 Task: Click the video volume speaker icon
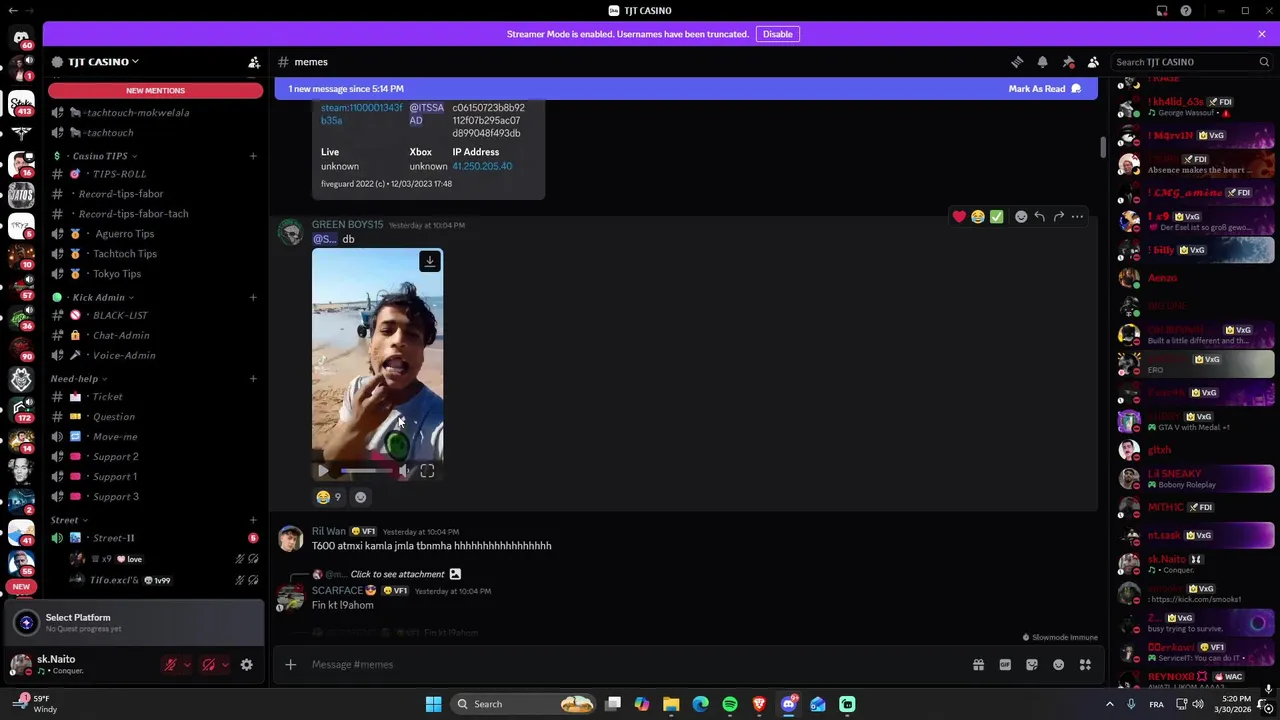[x=403, y=471]
